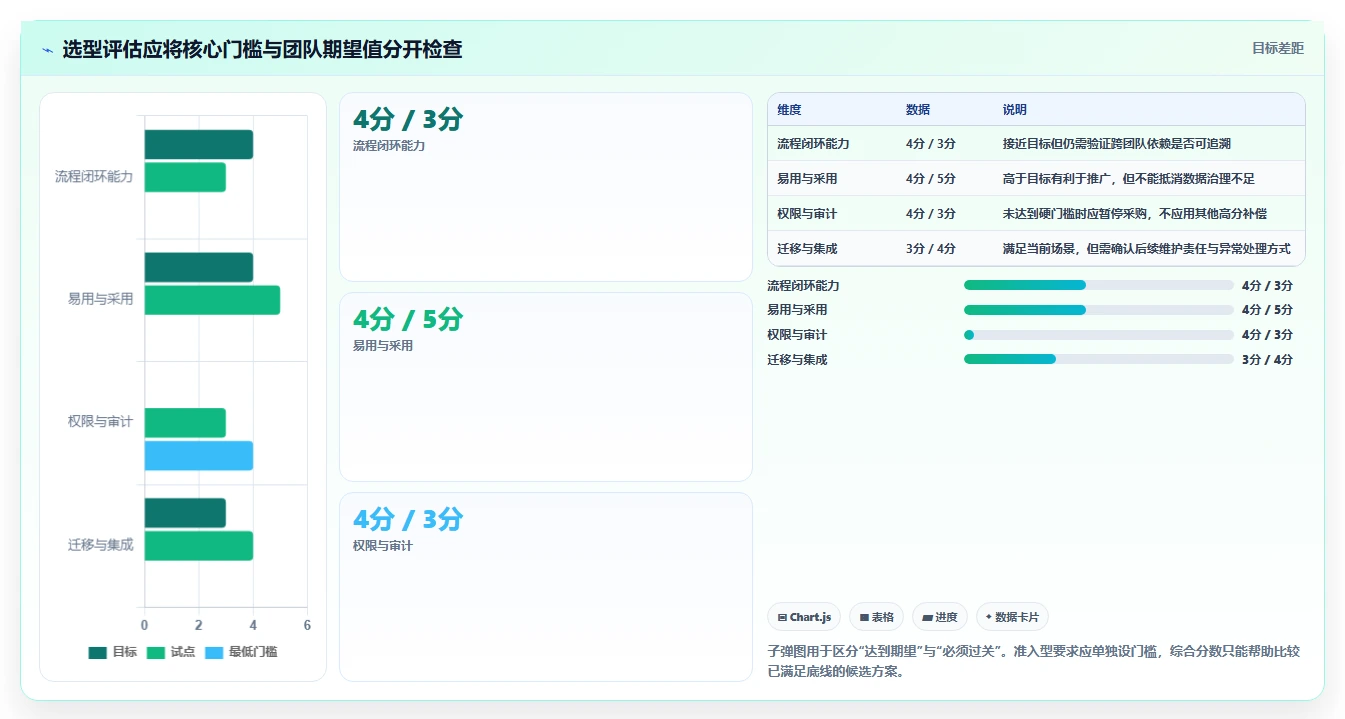Click the 6 tick on the chart x-axis
Image resolution: width=1345 pixels, height=719 pixels.
307,625
